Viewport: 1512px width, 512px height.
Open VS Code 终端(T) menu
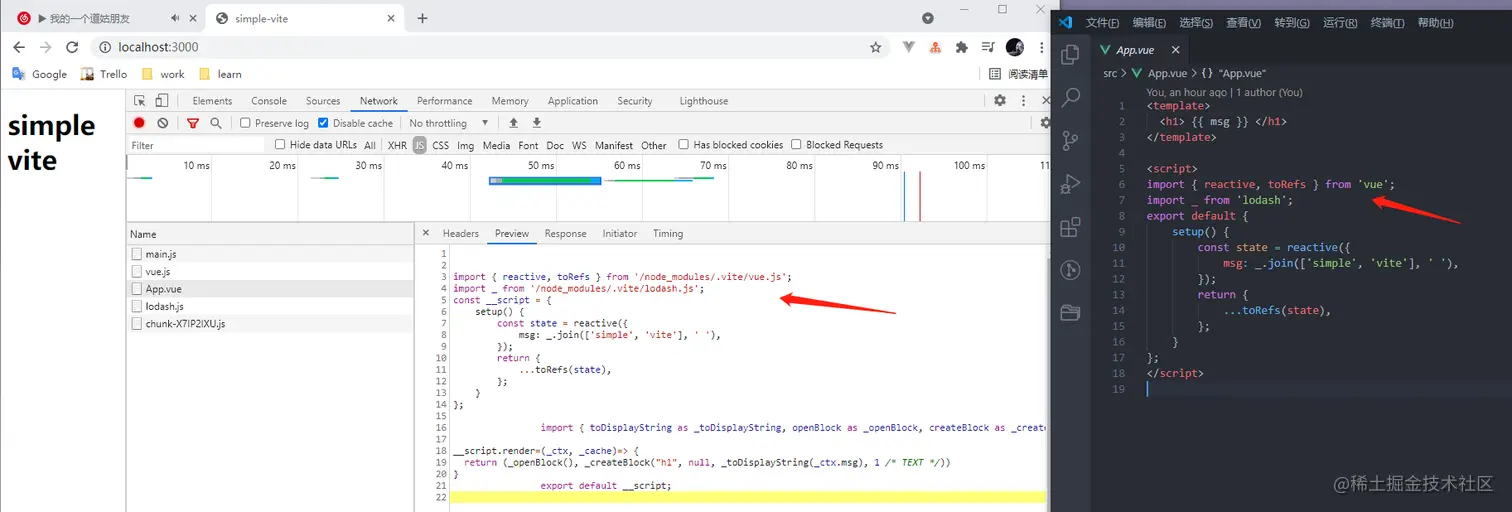click(1387, 23)
